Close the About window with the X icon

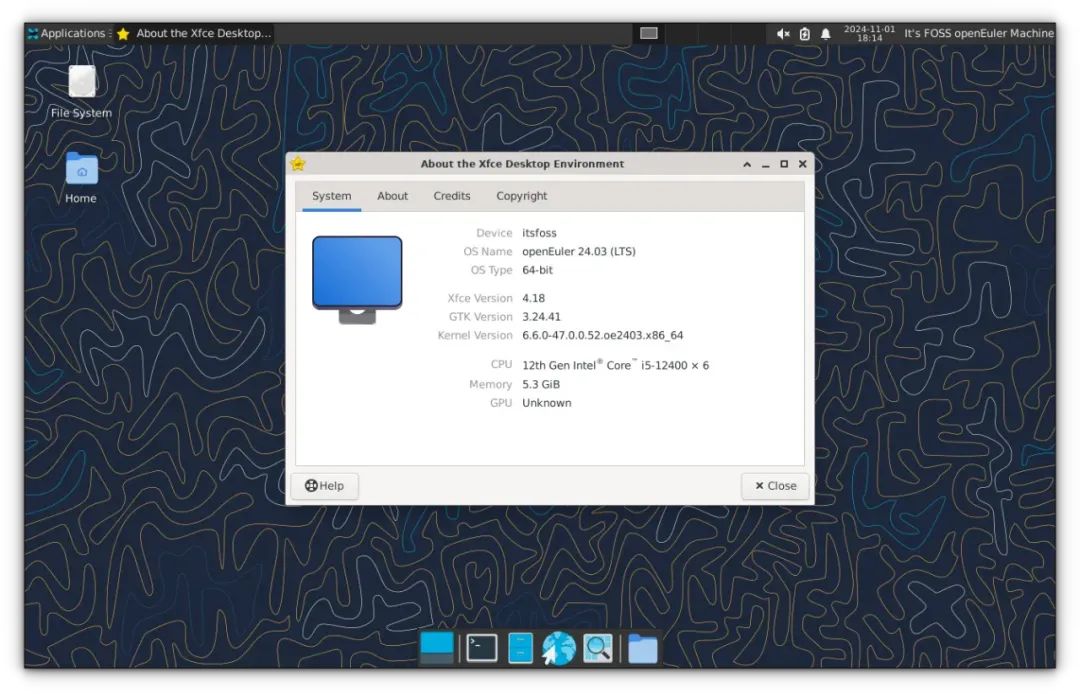pos(802,164)
